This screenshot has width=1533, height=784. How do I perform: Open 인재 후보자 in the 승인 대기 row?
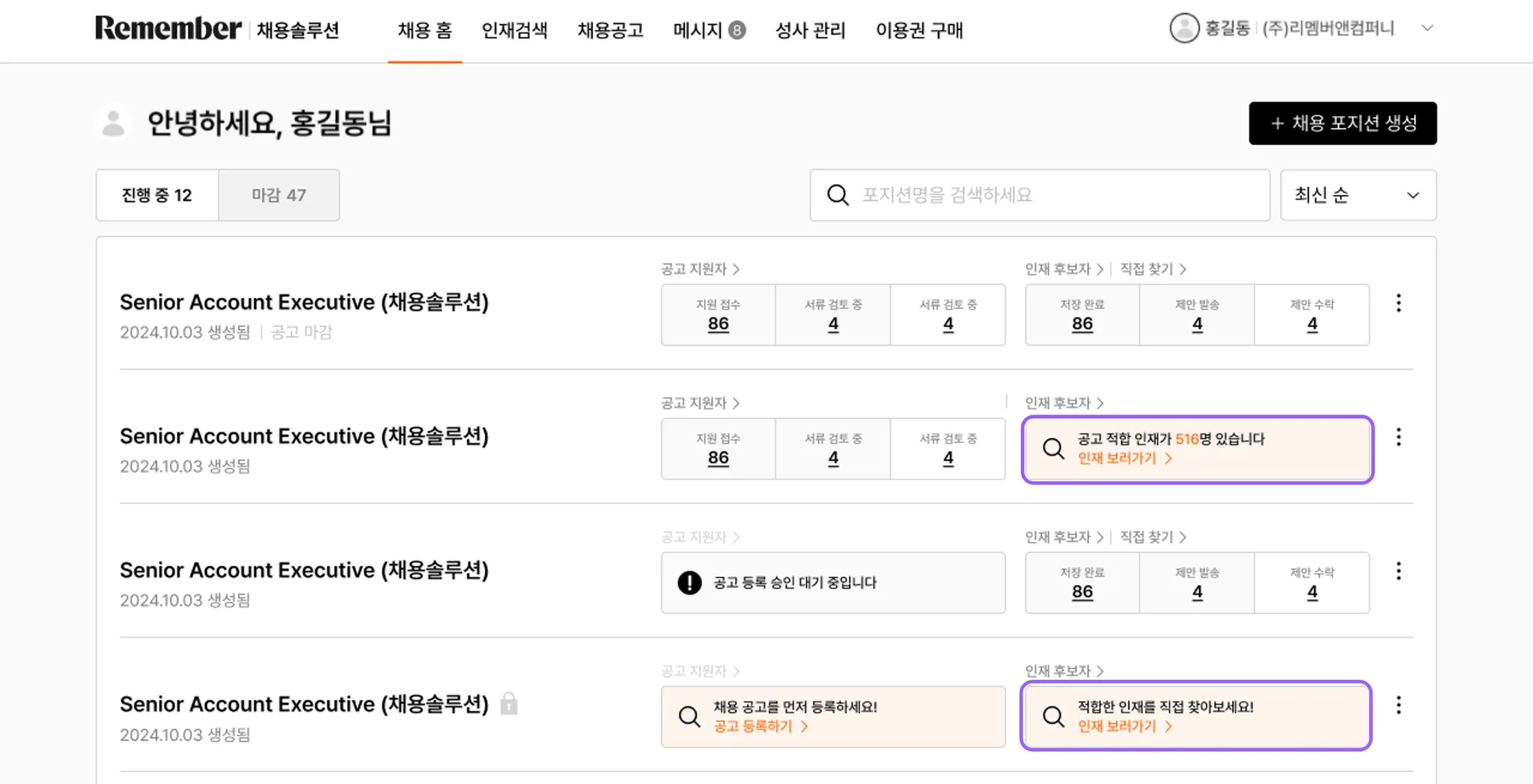(1064, 536)
